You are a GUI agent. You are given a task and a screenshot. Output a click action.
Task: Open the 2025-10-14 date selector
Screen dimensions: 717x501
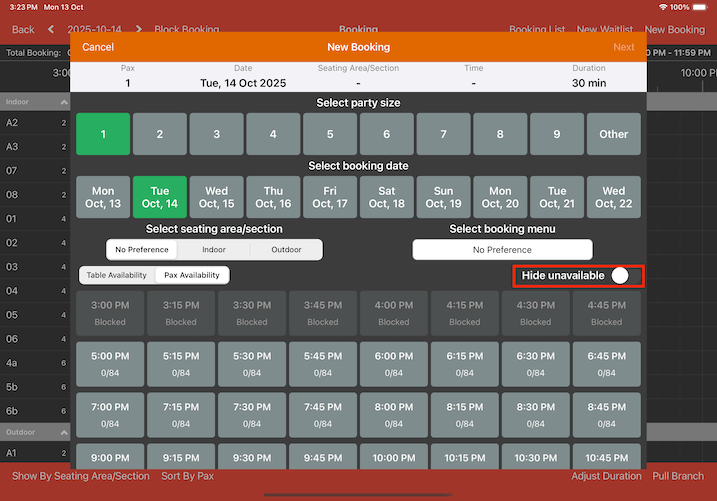(95, 30)
